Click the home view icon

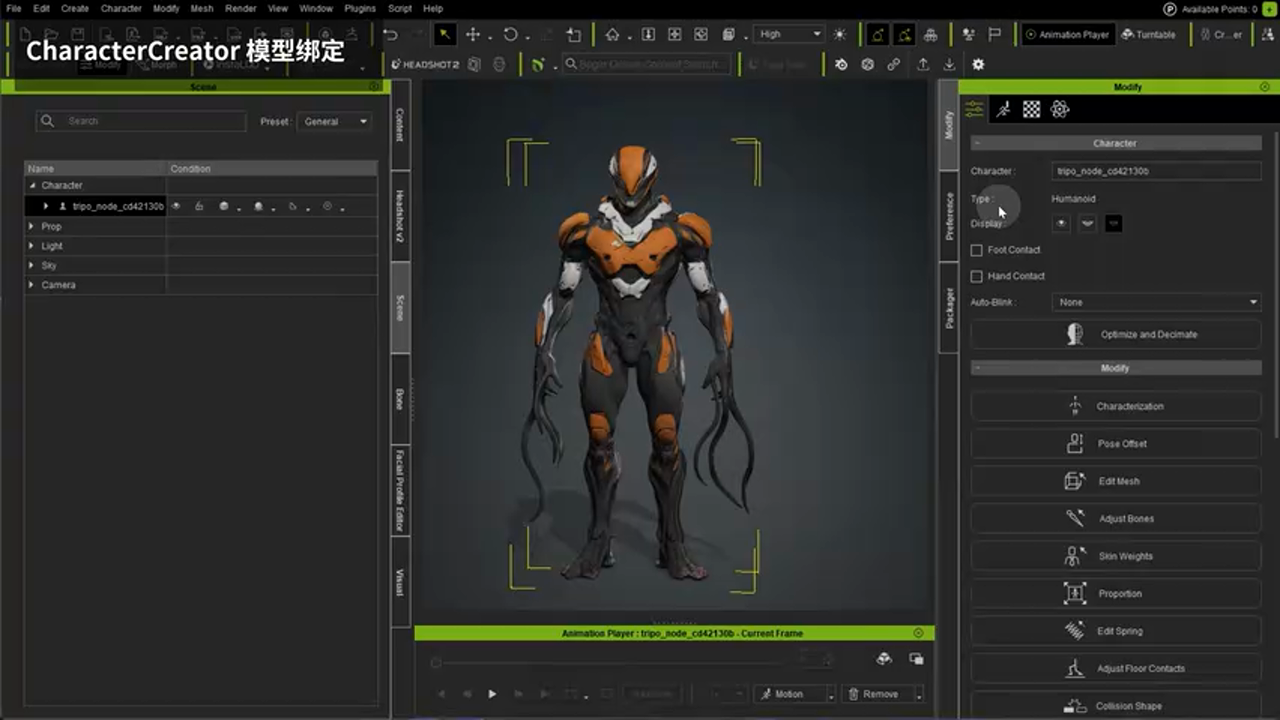coord(612,35)
